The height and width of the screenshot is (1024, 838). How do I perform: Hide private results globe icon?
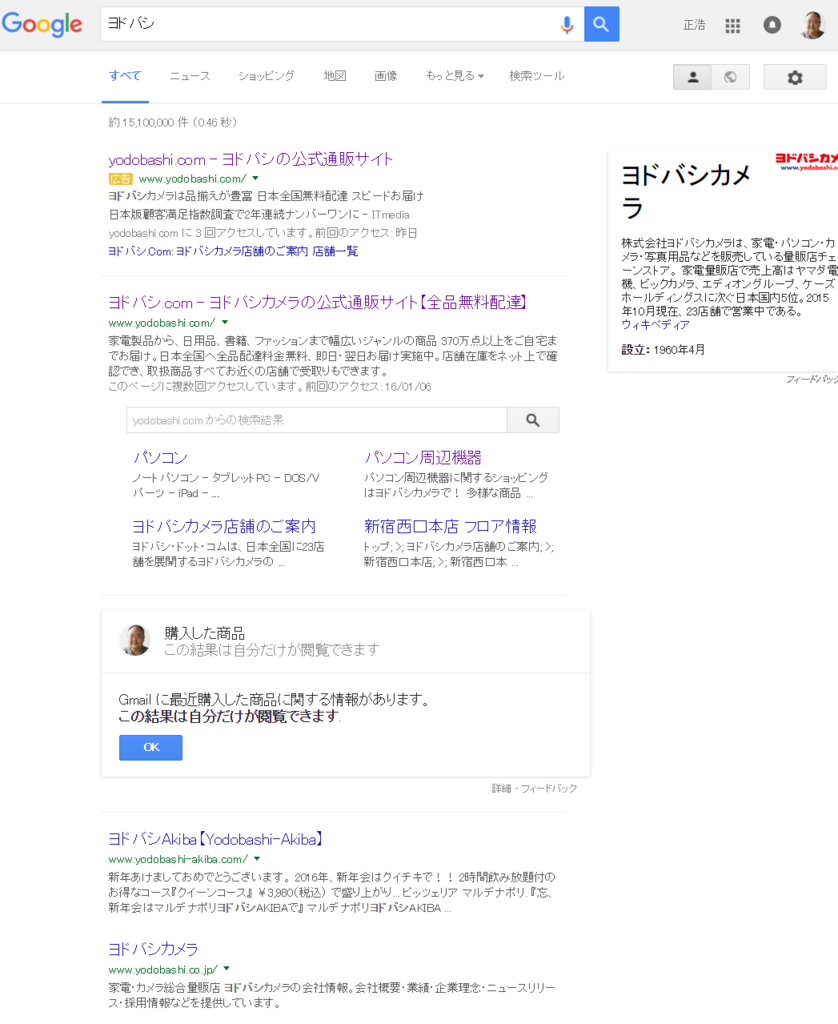(730, 77)
